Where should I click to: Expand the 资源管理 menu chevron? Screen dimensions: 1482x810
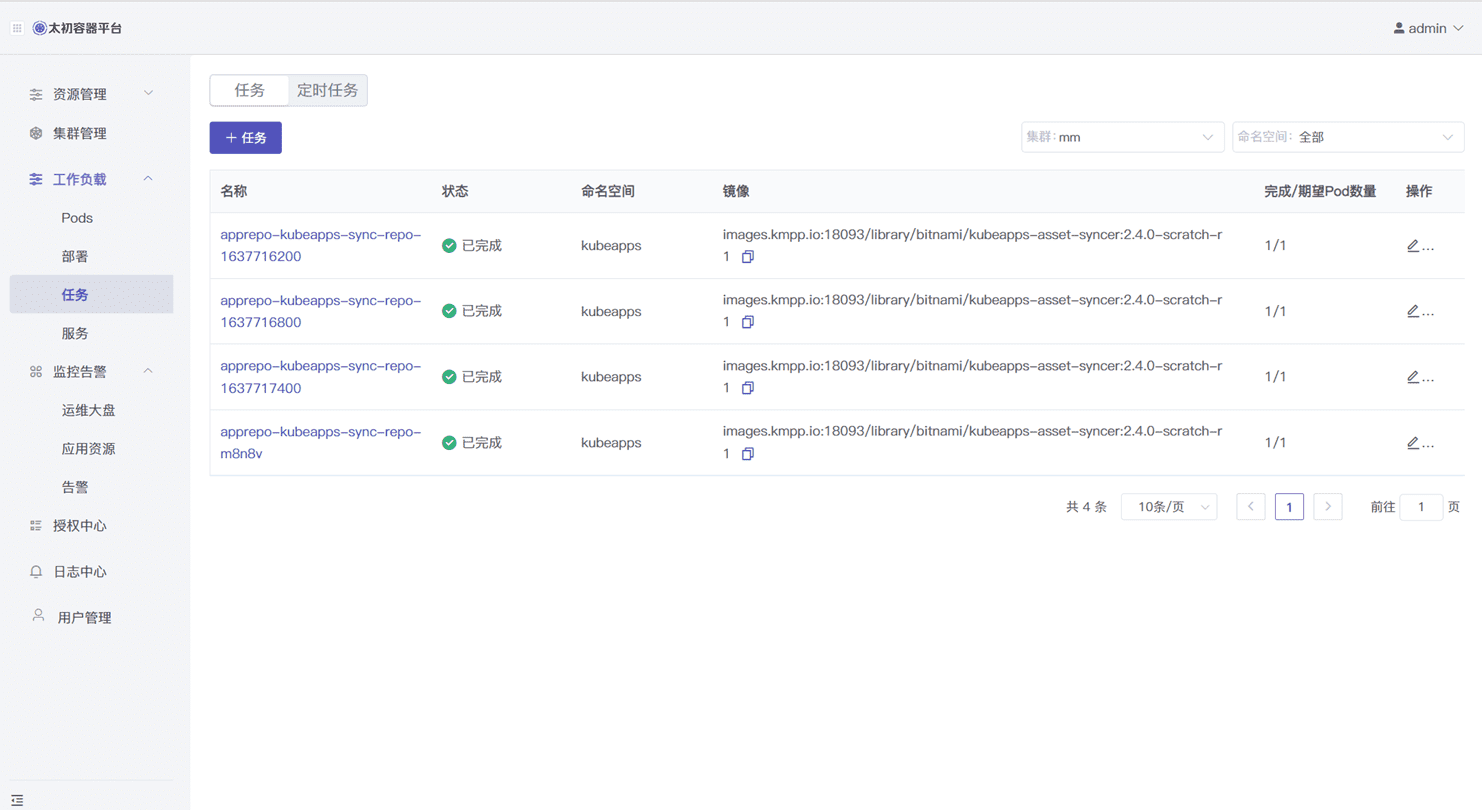pos(148,93)
